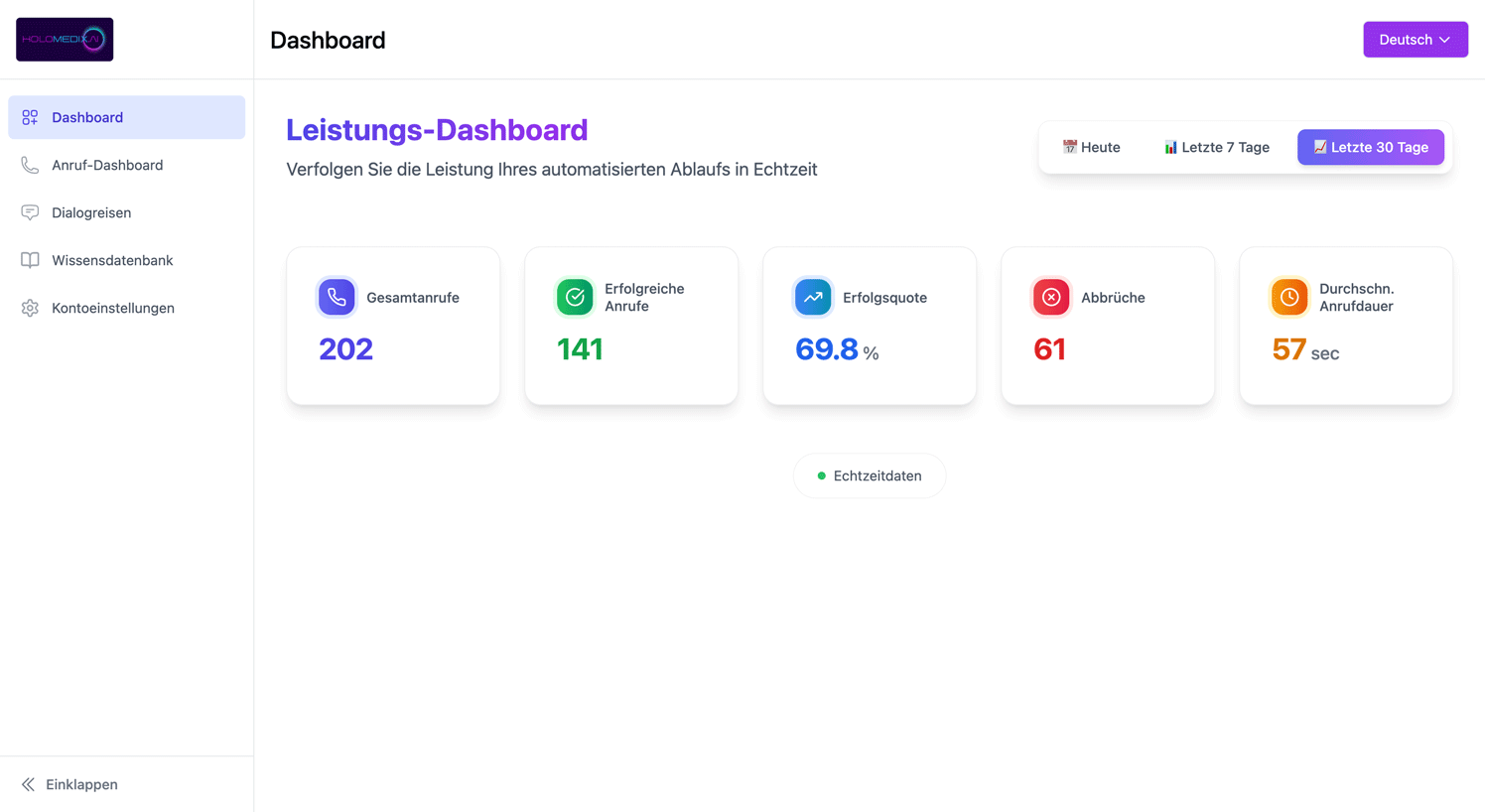Click the Echtzeitdaten badge

(x=869, y=475)
